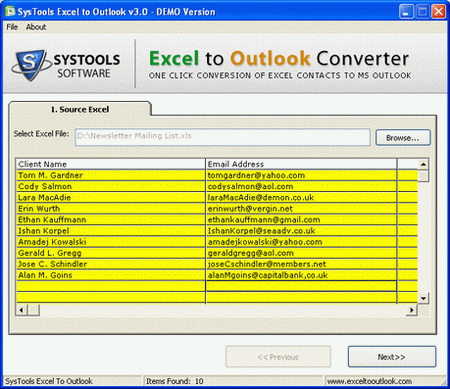Click the Browse button

403,138
